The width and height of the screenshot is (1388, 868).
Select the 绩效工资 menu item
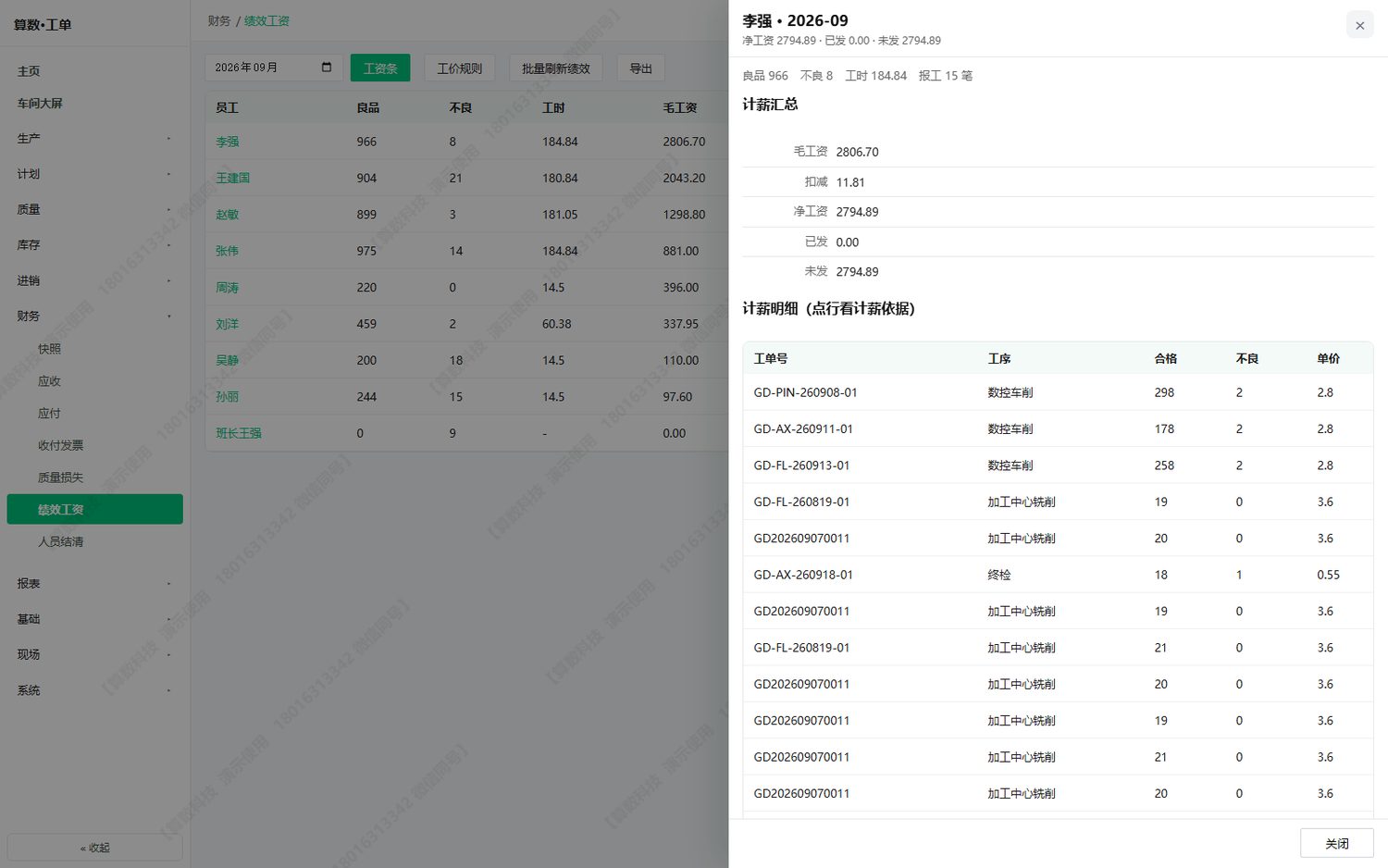pos(94,510)
